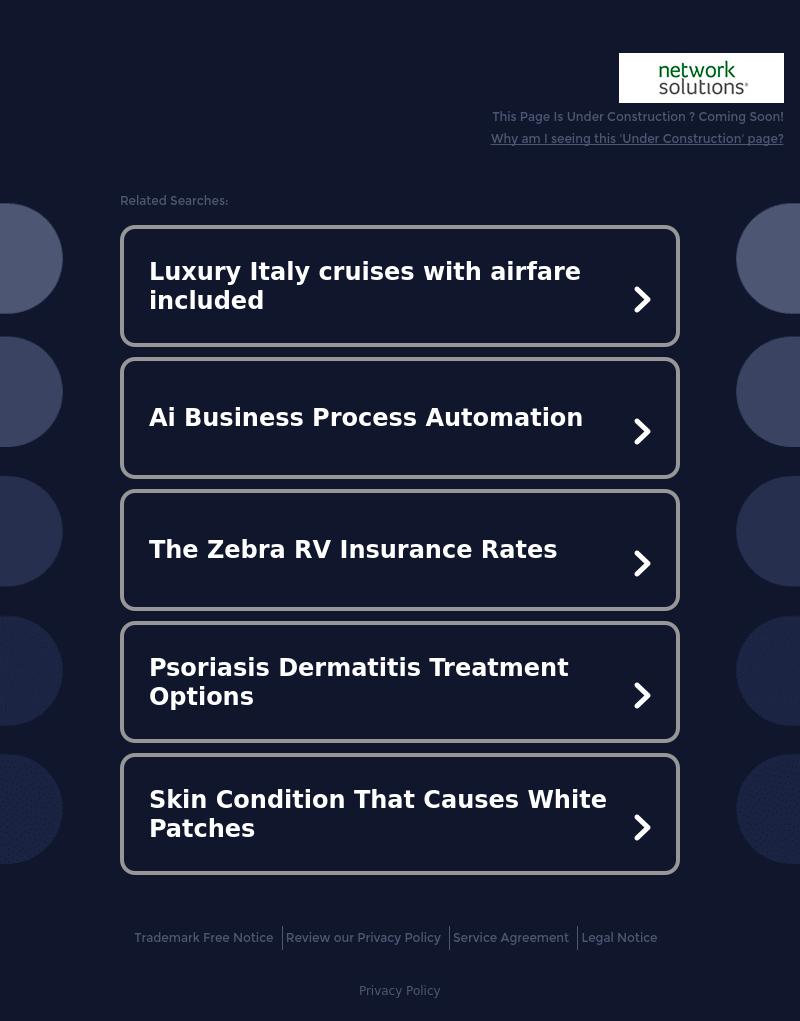Click 'Review our Privacy Policy' footer link
The width and height of the screenshot is (800, 1021).
pyautogui.click(x=363, y=938)
